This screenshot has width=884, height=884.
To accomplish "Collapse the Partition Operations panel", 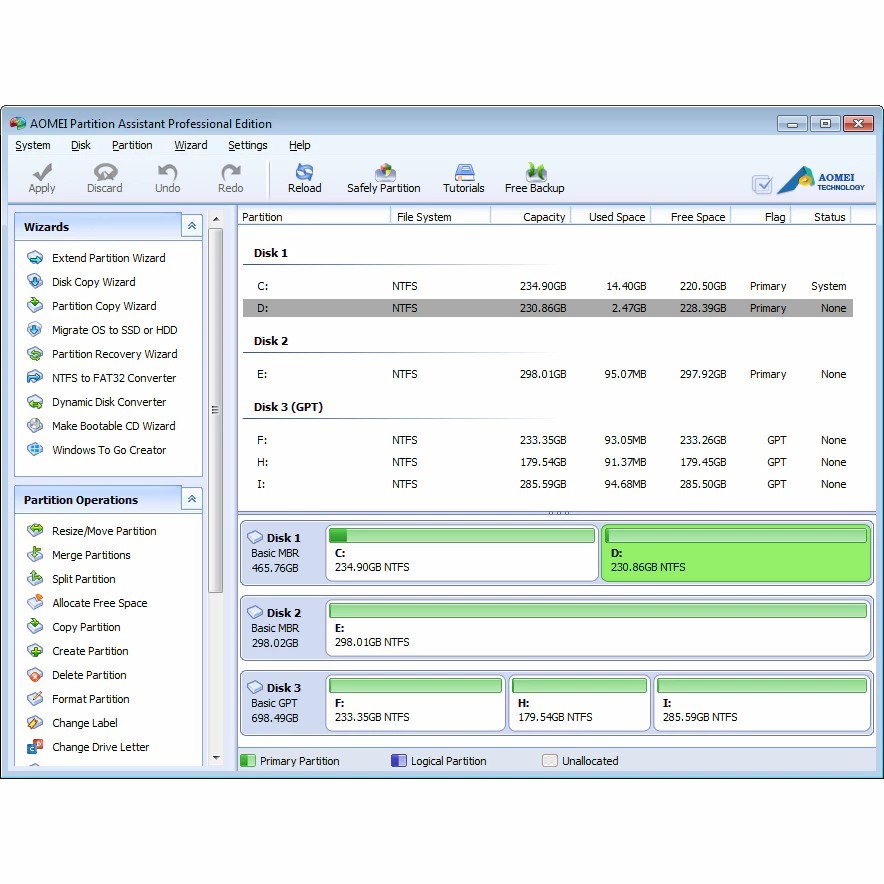I will [x=191, y=499].
